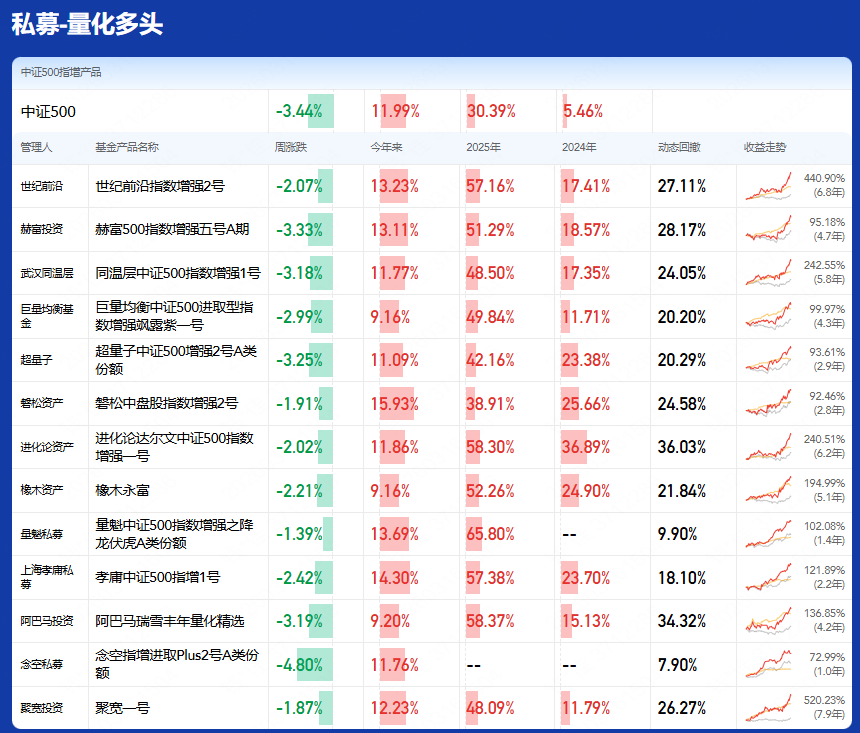The image size is (860, 733).
Task: Click the 念空私募 收益走势 mini chart
Action: coord(769,664)
